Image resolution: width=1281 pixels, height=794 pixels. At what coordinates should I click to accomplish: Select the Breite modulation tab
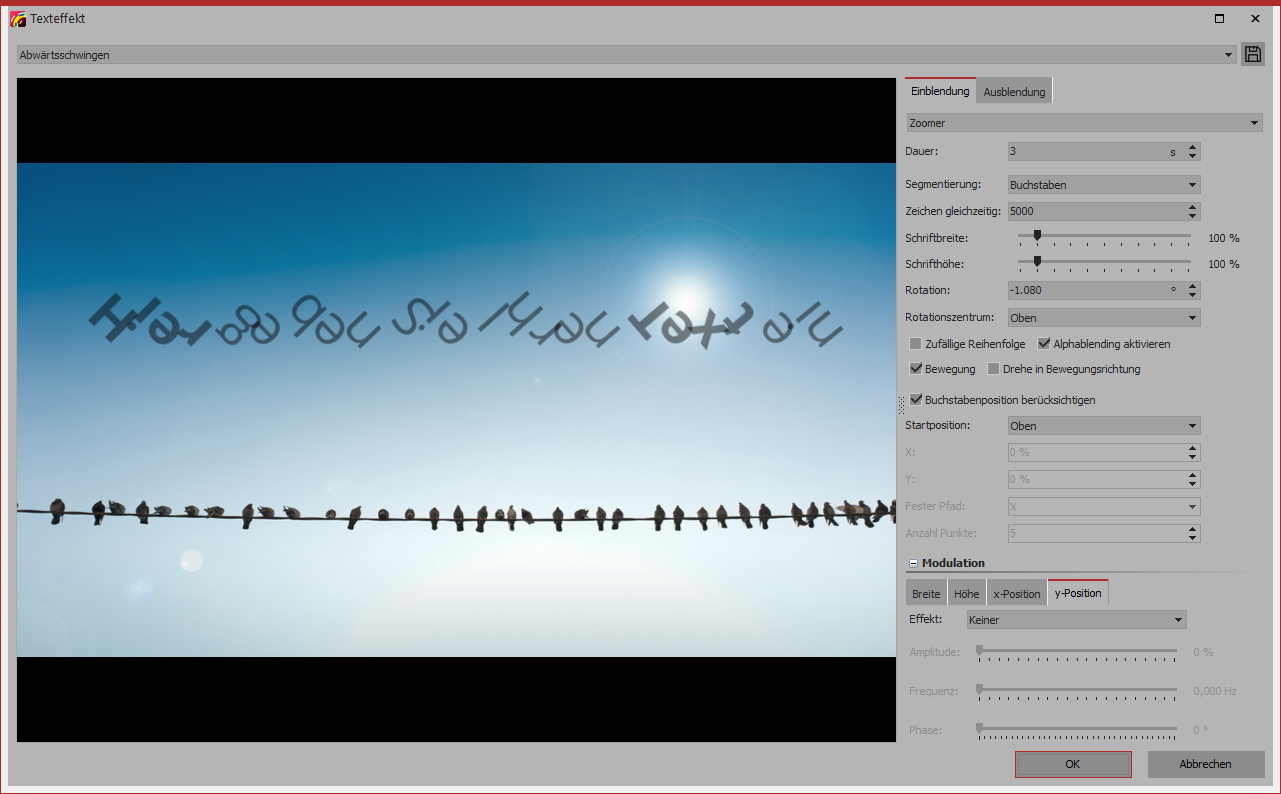(925, 592)
